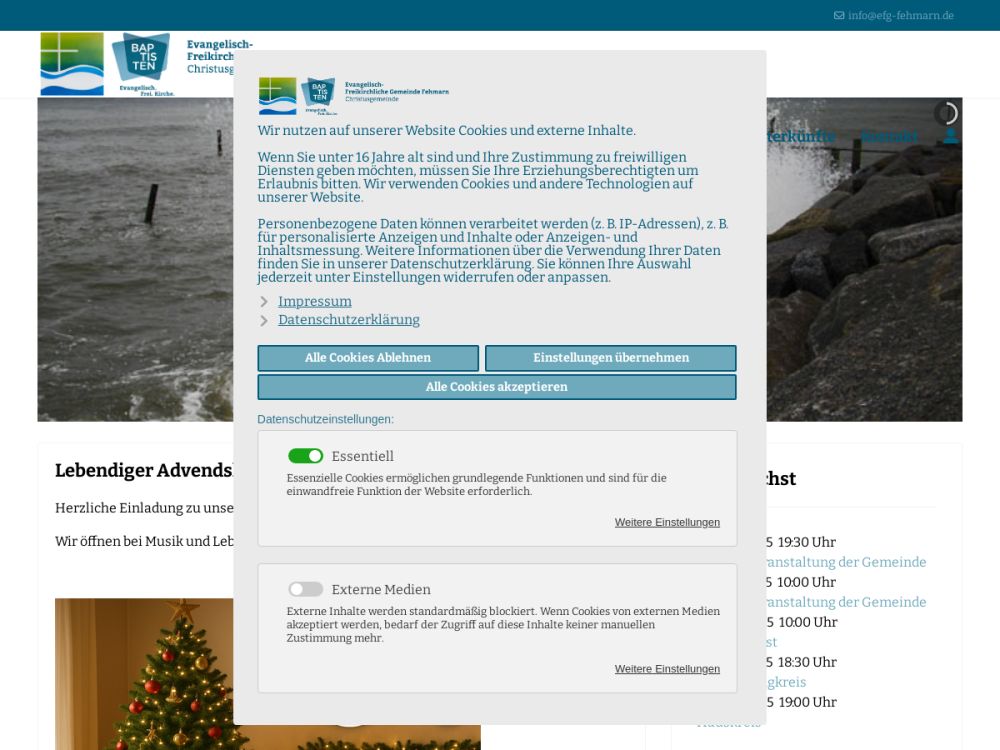1000x750 pixels.
Task: Click the circular loading icon on the banner
Action: pos(946,114)
